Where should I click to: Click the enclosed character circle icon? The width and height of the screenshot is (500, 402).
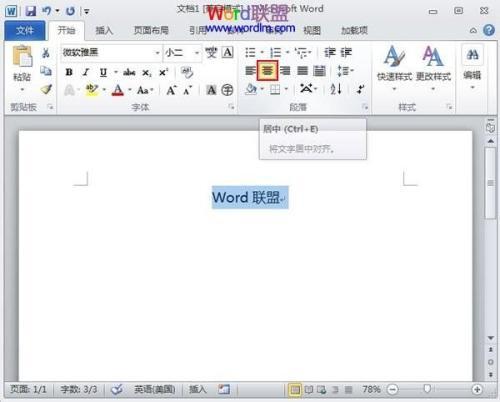[x=227, y=90]
